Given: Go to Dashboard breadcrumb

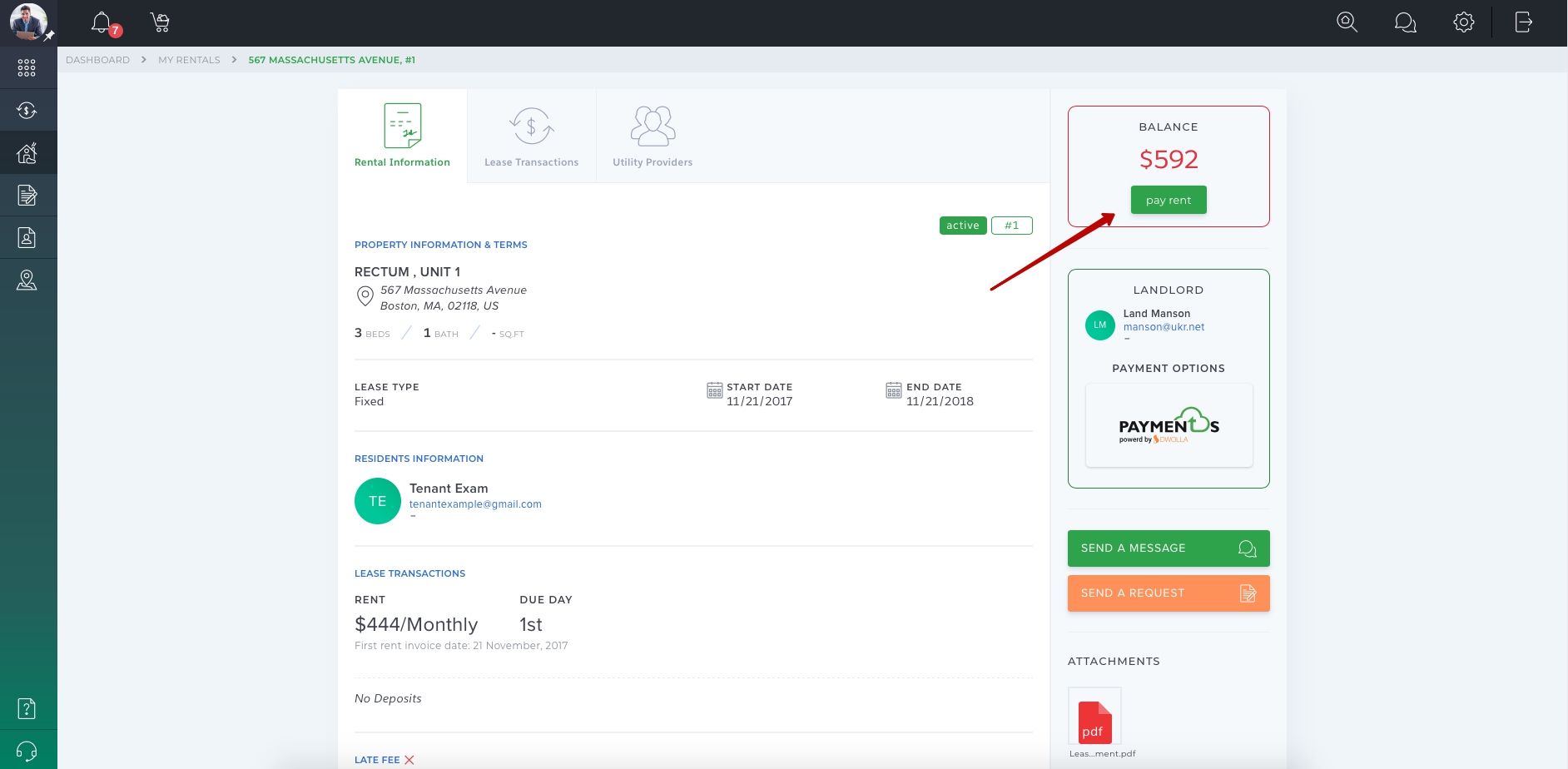Looking at the screenshot, I should point(98,60).
